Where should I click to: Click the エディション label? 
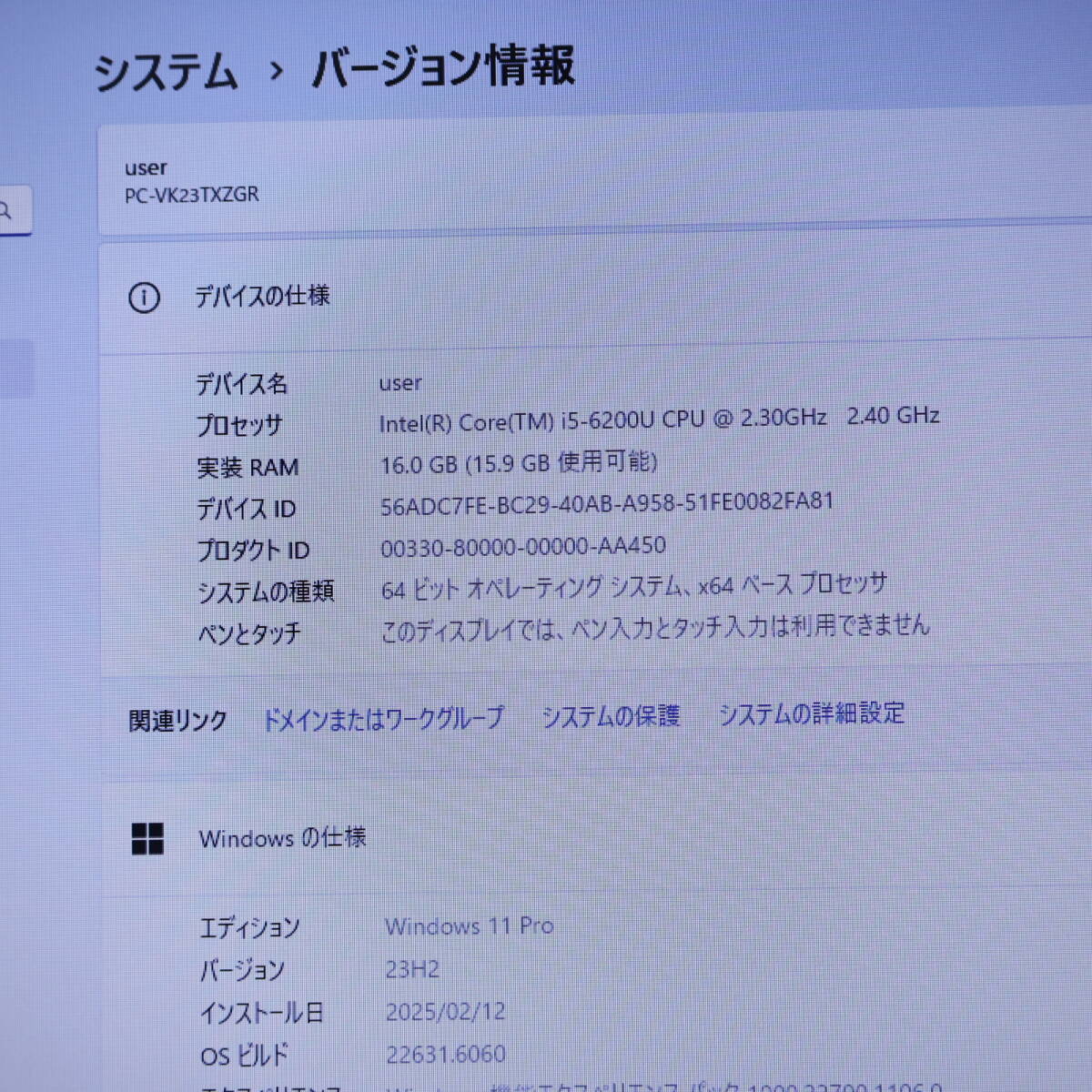(249, 928)
